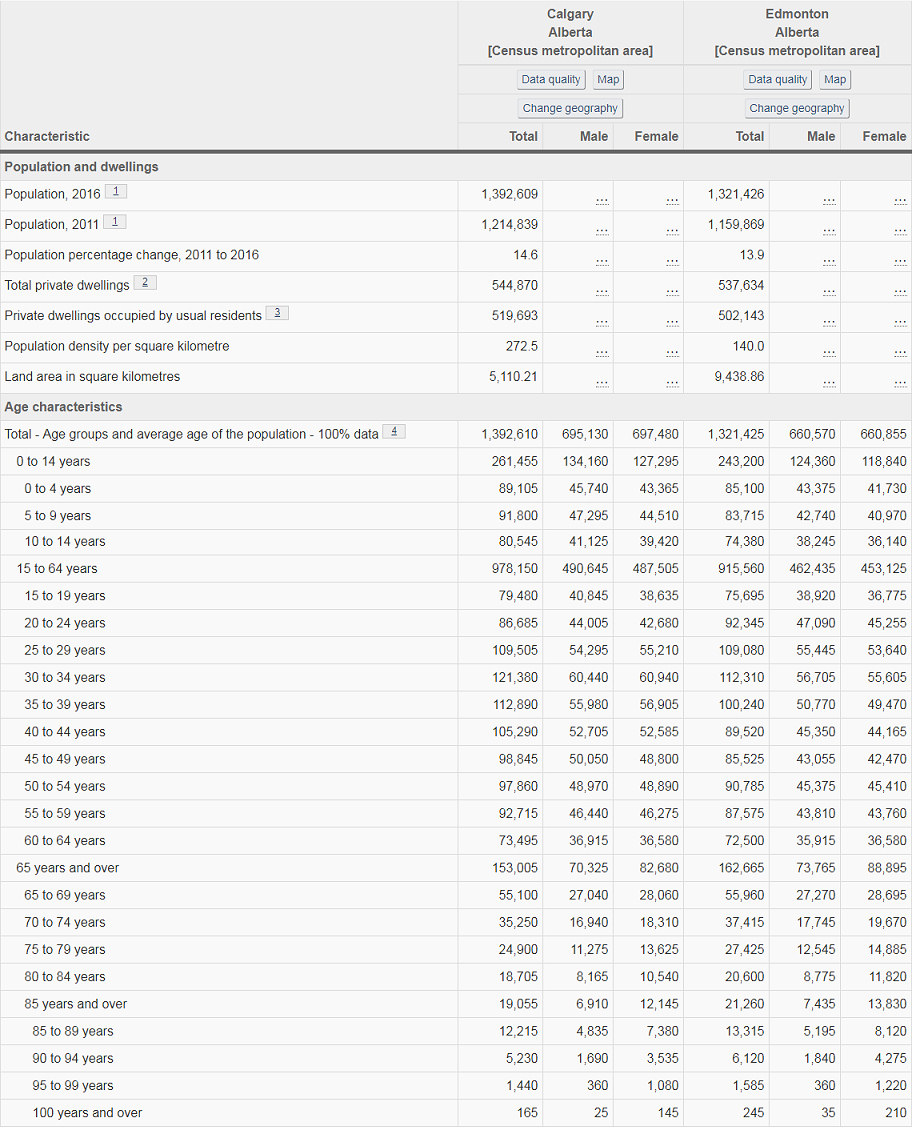Click the Calgary Alberta geography heading

(570, 32)
